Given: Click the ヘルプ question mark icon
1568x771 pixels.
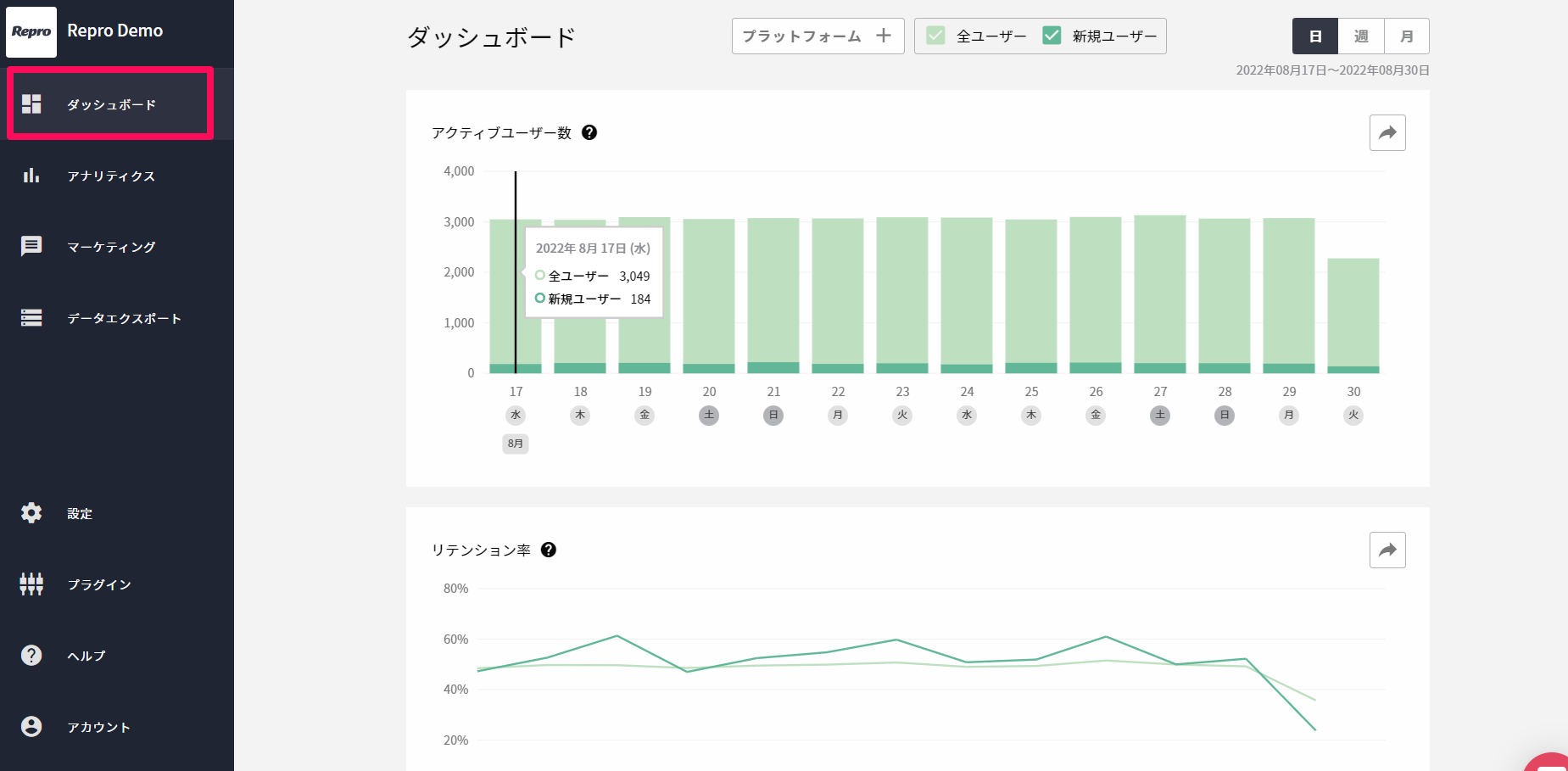Looking at the screenshot, I should click(x=31, y=656).
